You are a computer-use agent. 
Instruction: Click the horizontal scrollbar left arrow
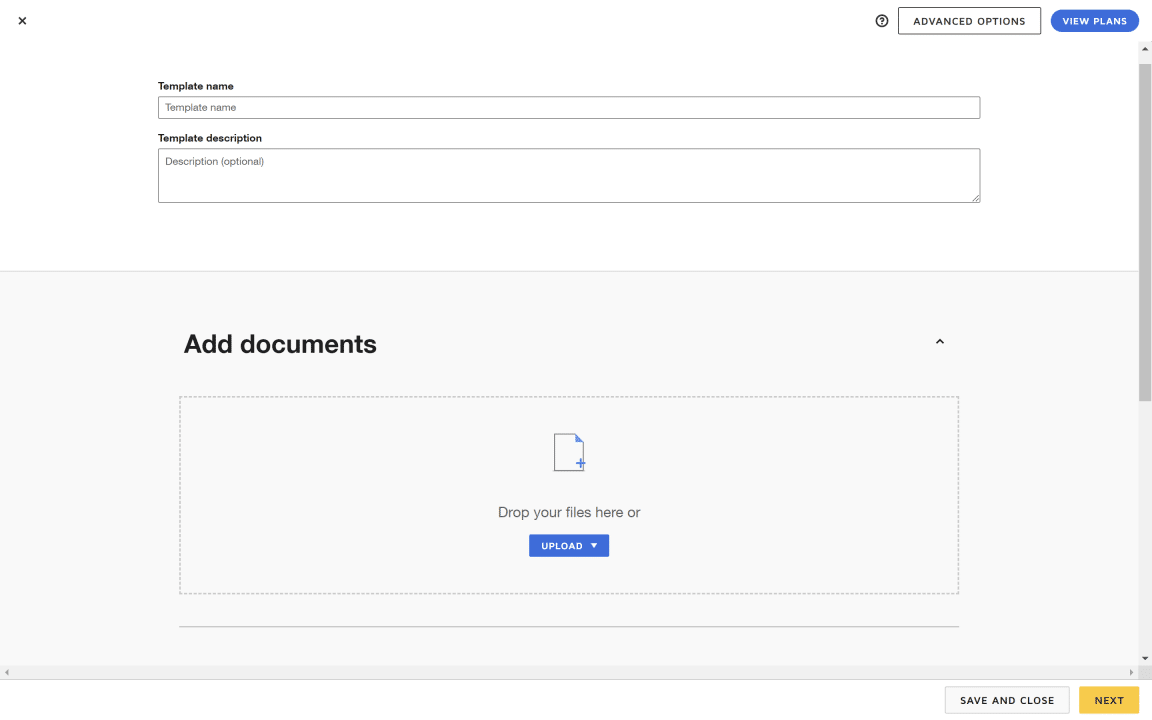[6, 672]
